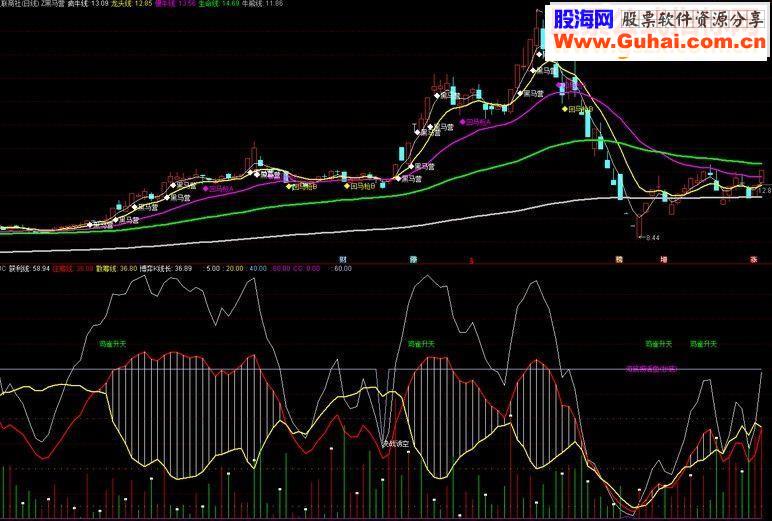Screen dimensions: 772x521
Task: Click the yellow 散筹线 36.80 legend
Action: tap(116, 268)
